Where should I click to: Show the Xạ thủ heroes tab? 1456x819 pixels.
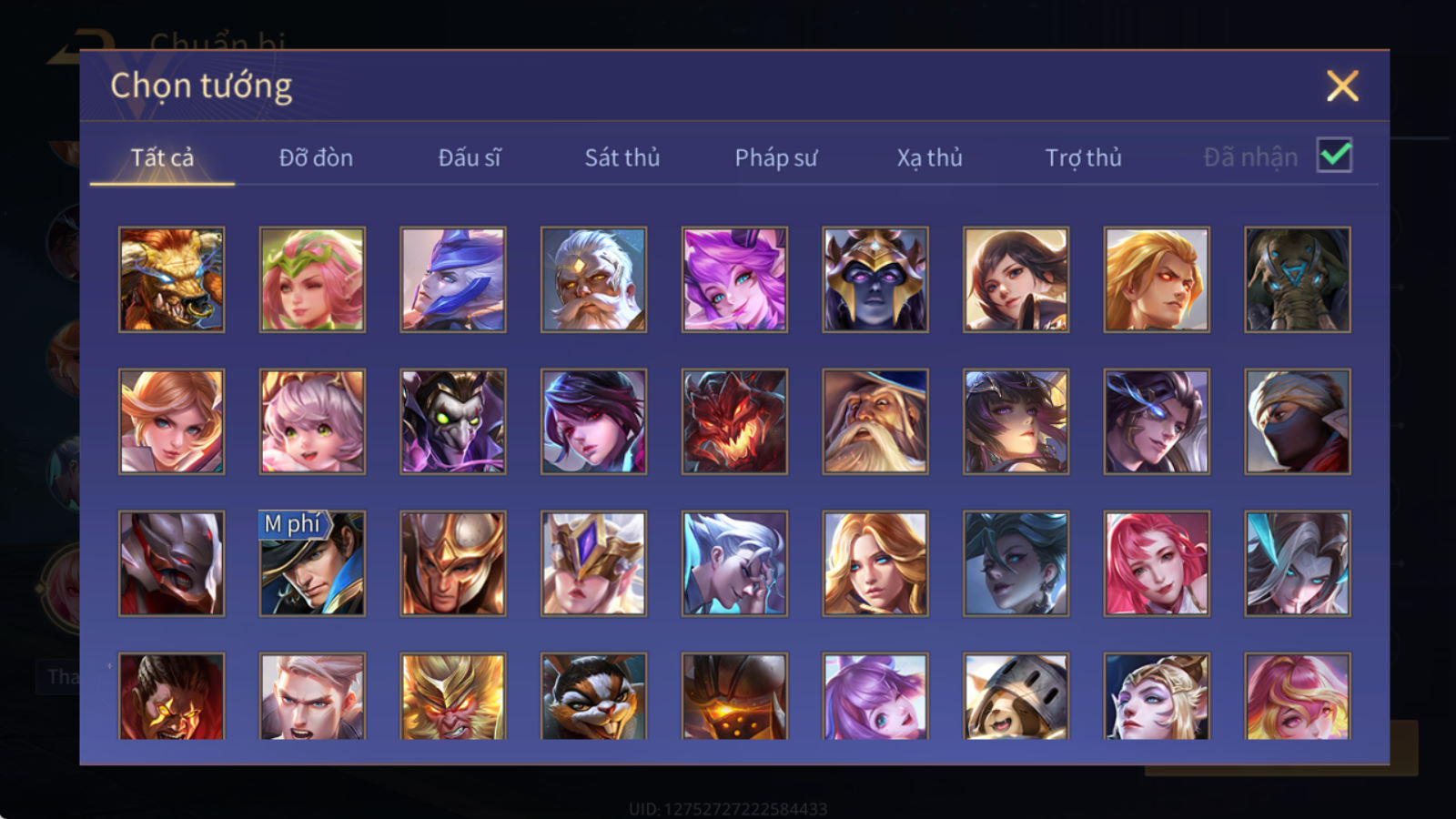pyautogui.click(x=929, y=157)
